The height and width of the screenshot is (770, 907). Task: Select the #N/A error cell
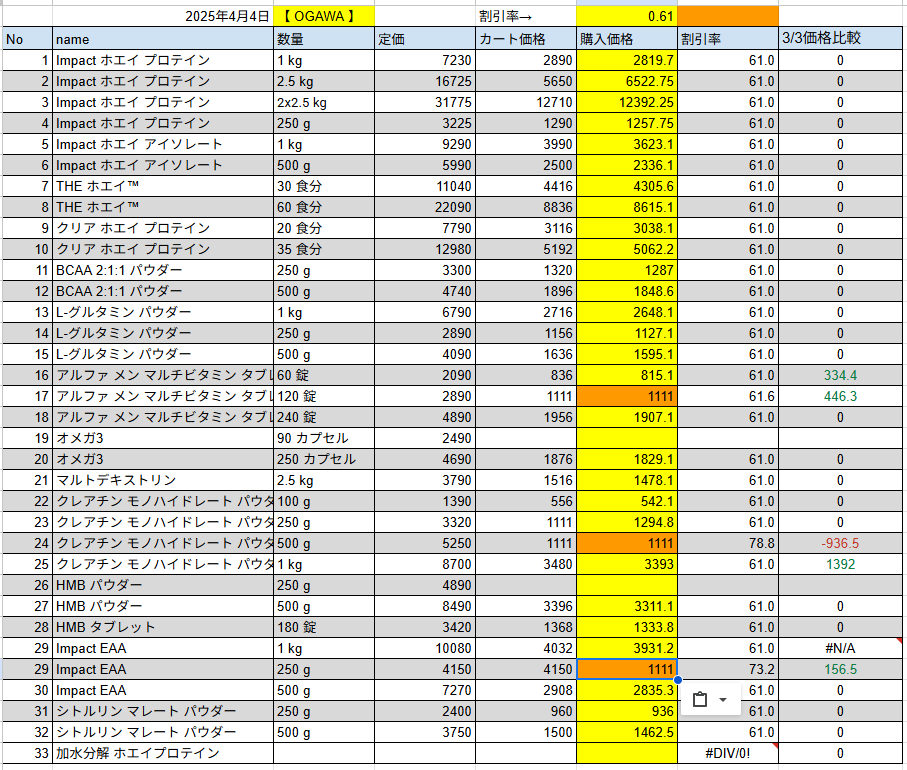[840, 648]
